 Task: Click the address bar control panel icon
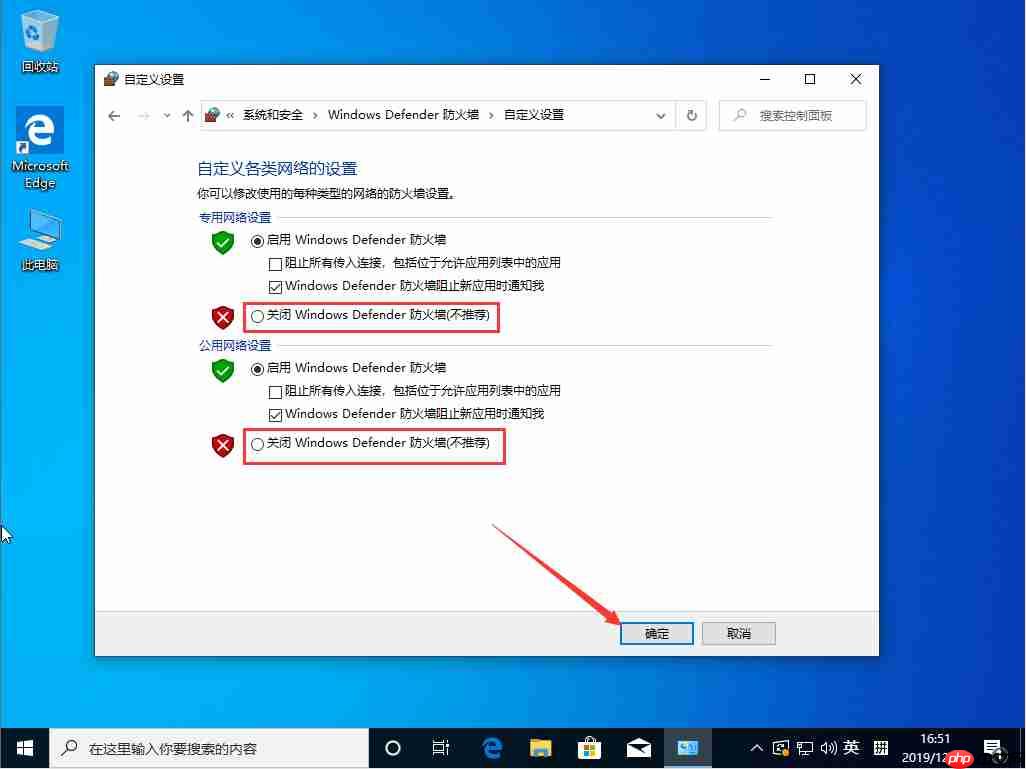(212, 115)
